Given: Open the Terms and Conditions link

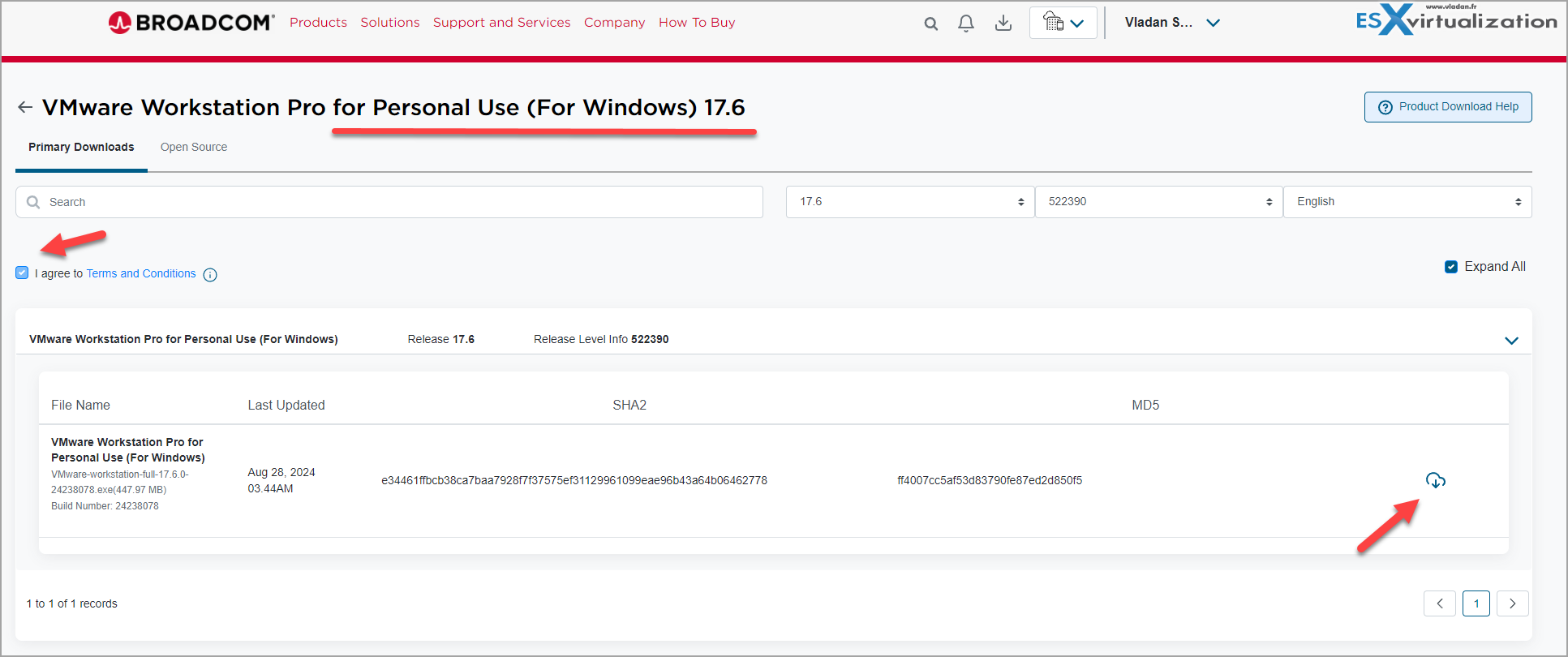Looking at the screenshot, I should coord(141,273).
